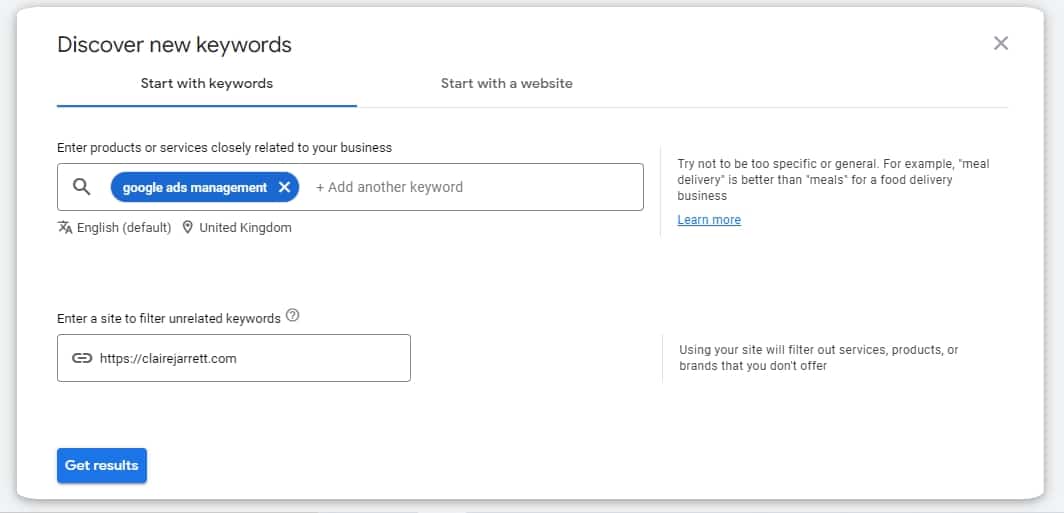Screen dimensions: 1064x513
Task: Open the Learn more link
Action: (x=709, y=220)
